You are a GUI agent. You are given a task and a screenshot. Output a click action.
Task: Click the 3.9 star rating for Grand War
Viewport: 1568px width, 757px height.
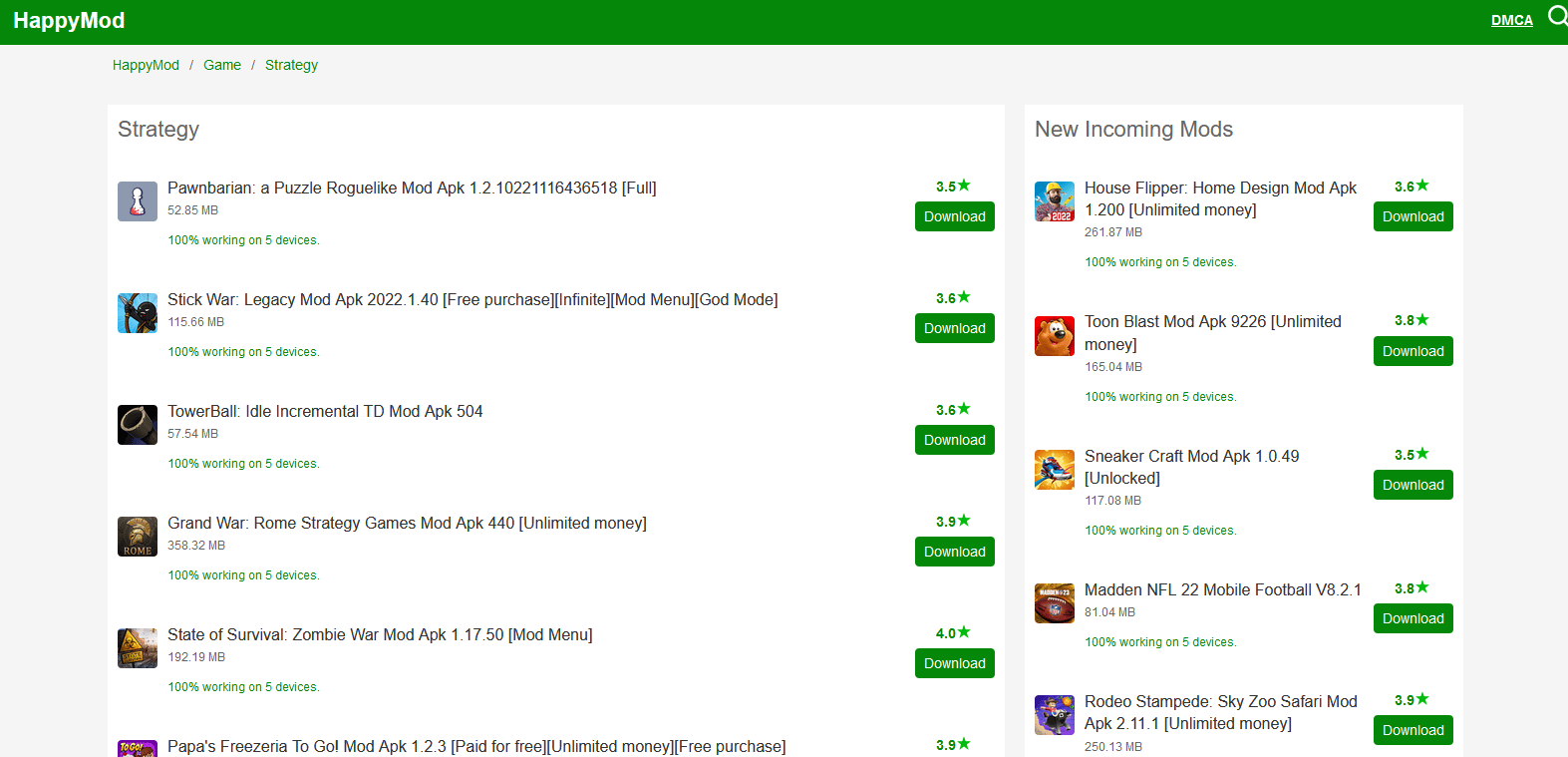(953, 522)
